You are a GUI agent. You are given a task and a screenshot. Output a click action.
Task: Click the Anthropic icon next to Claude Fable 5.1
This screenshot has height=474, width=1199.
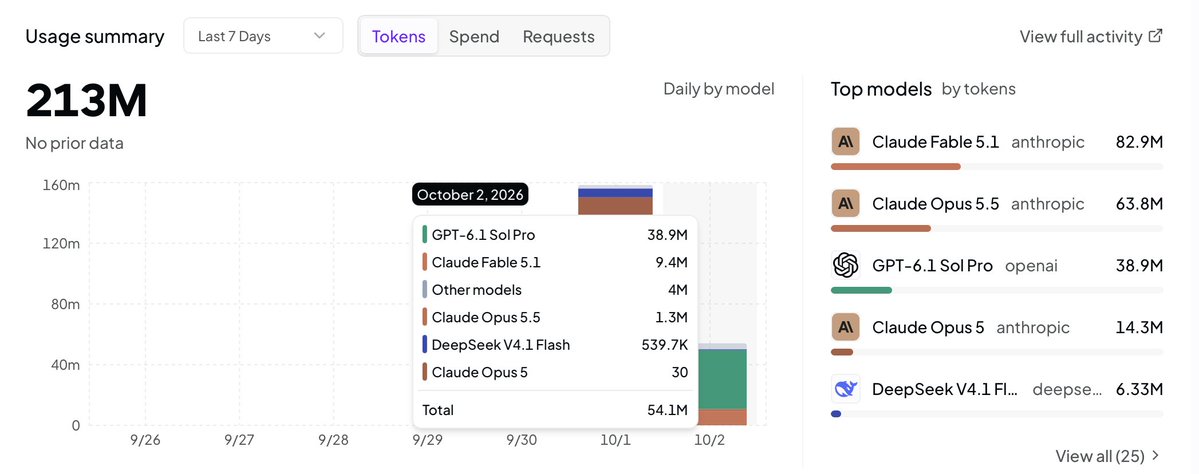click(x=846, y=141)
